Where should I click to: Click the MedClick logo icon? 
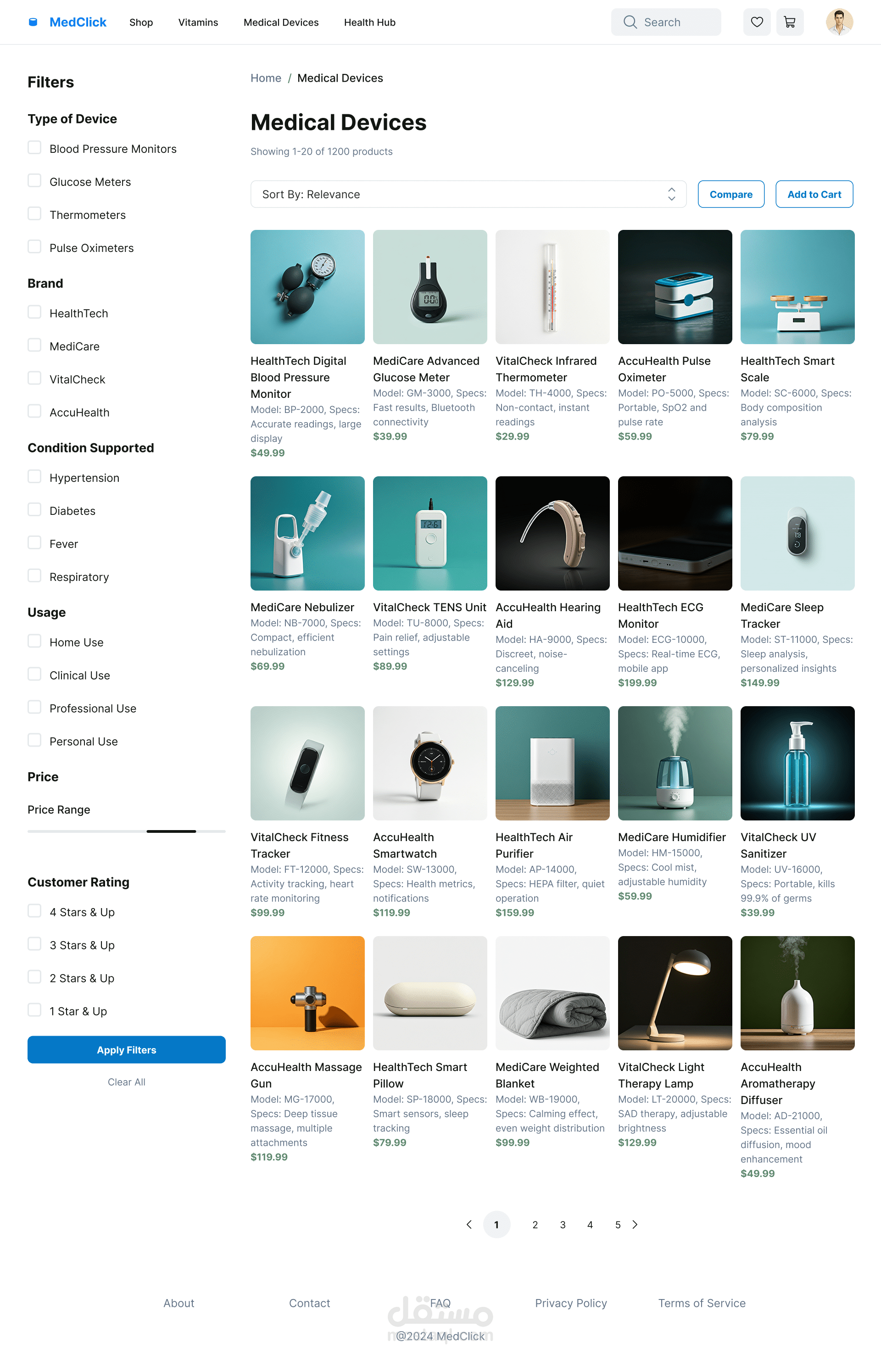(33, 22)
